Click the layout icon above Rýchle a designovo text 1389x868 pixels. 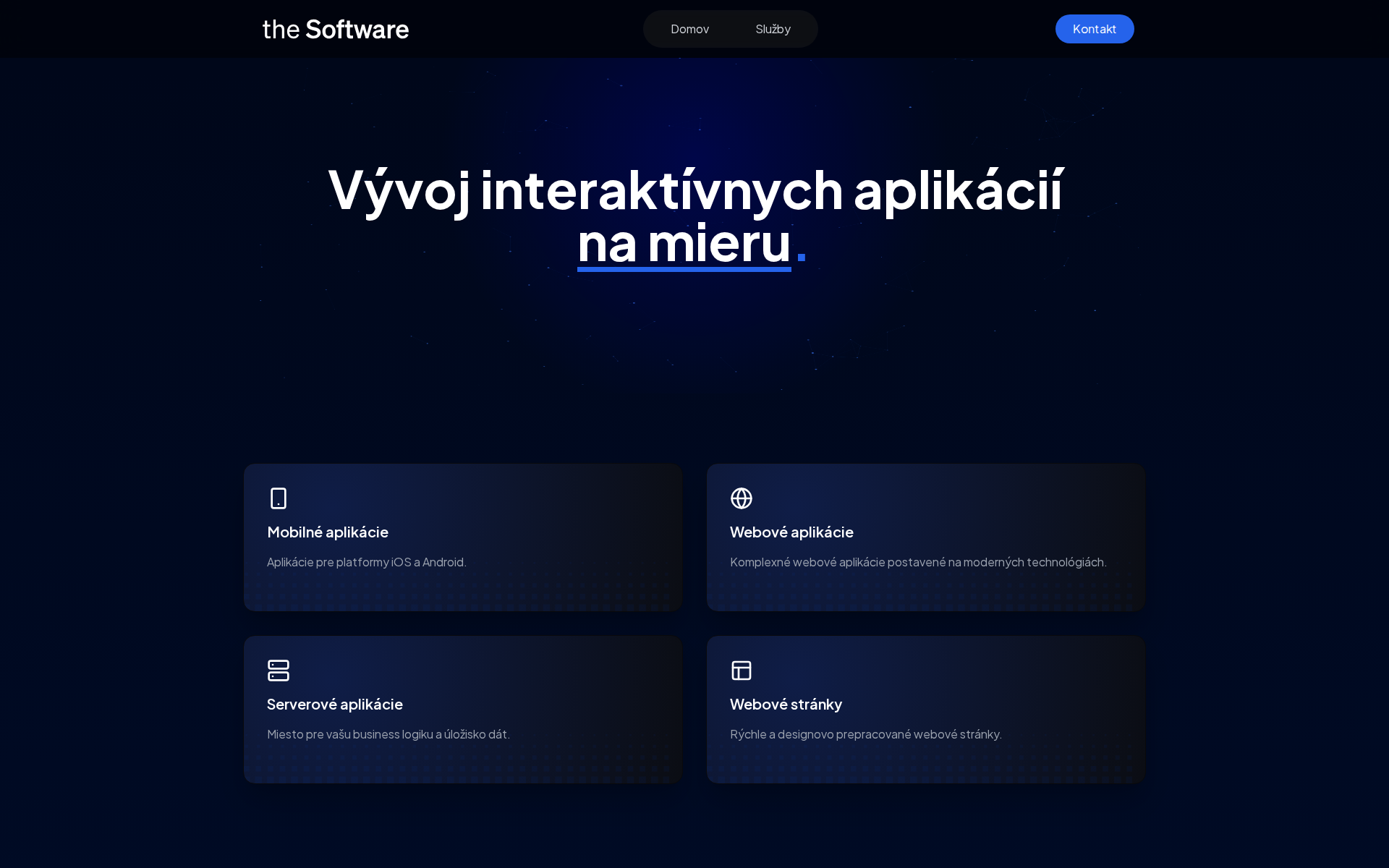pyautogui.click(x=742, y=671)
